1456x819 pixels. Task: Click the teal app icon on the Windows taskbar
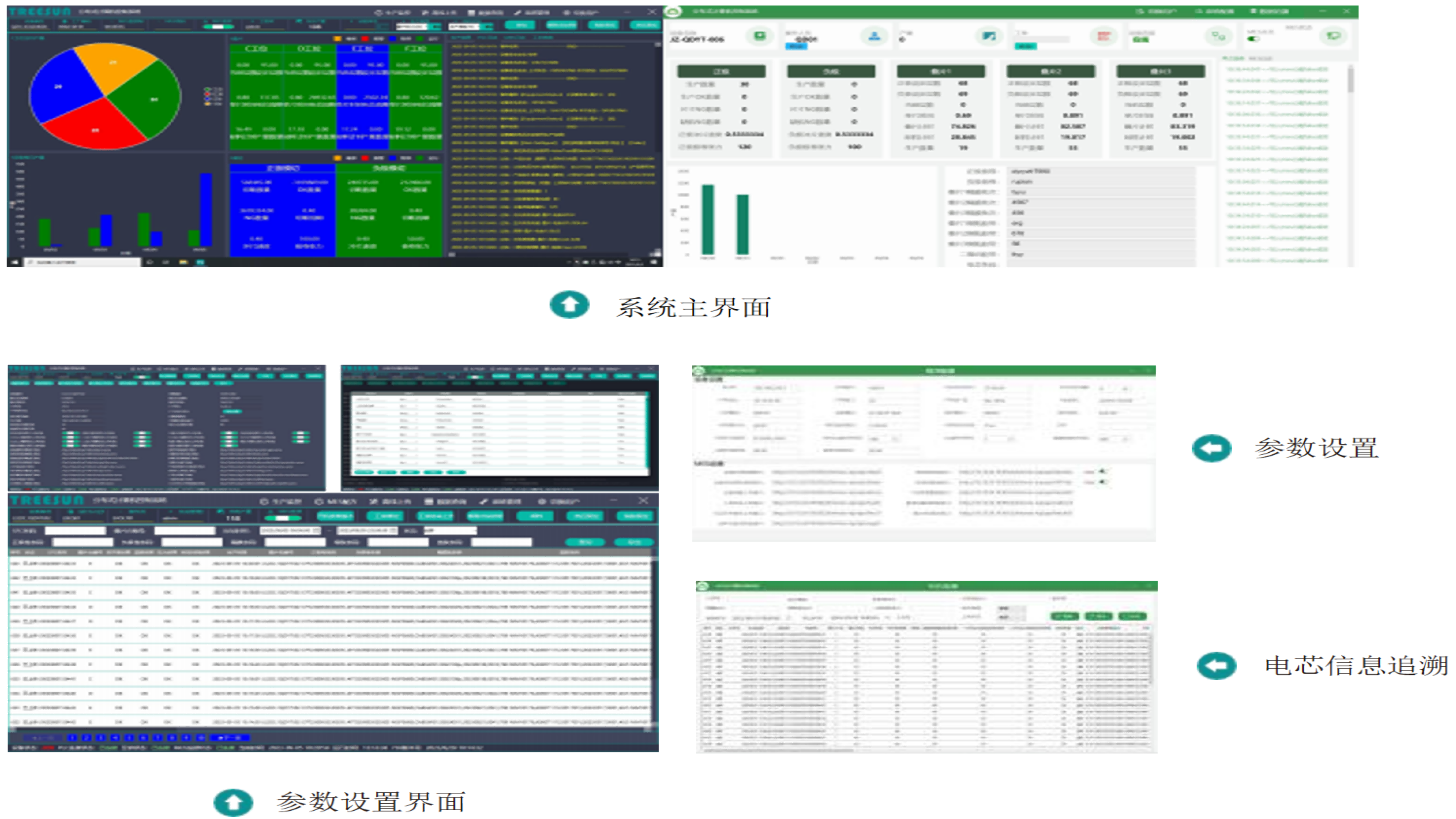point(200,262)
